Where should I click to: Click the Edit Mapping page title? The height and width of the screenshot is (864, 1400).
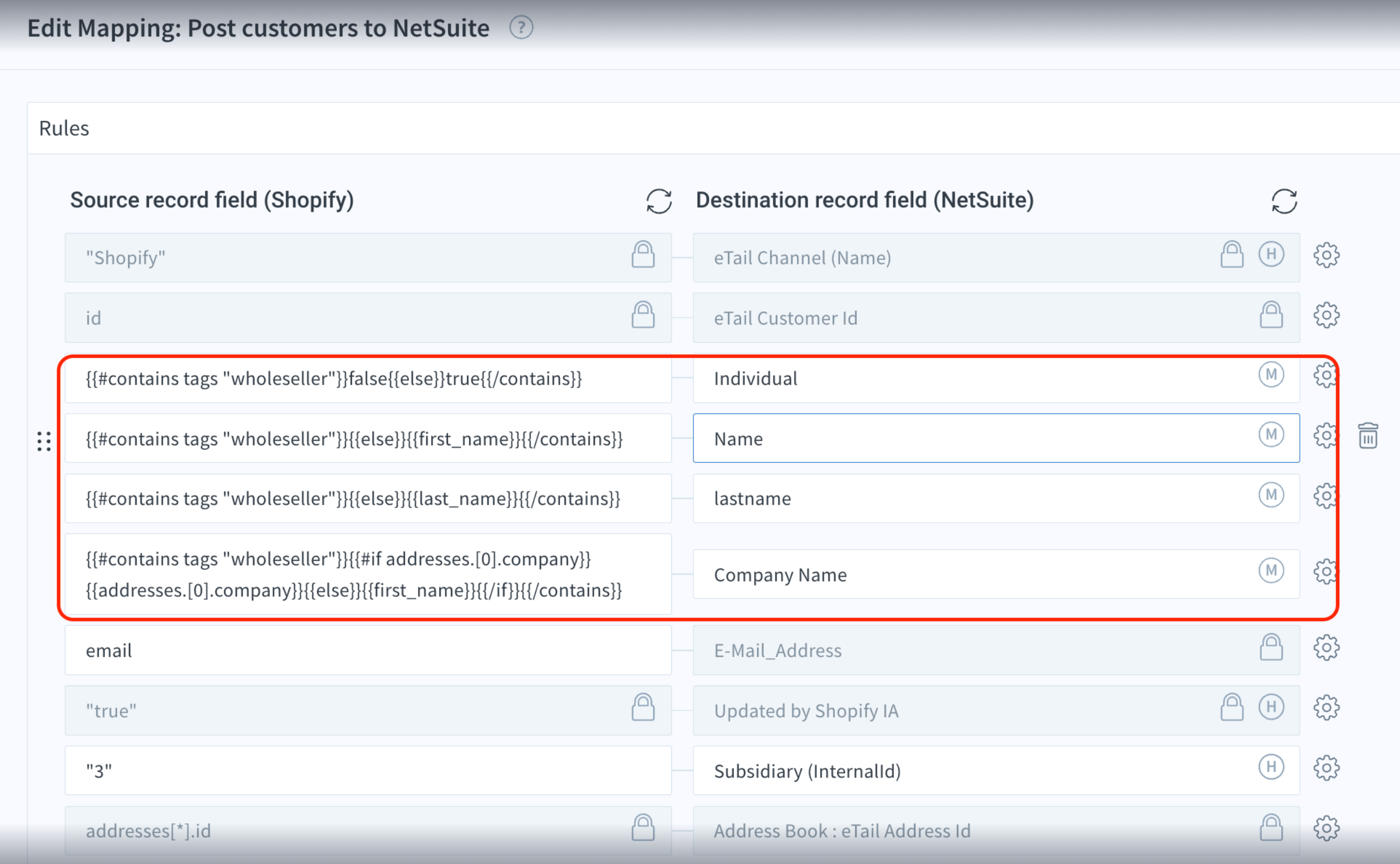[258, 28]
